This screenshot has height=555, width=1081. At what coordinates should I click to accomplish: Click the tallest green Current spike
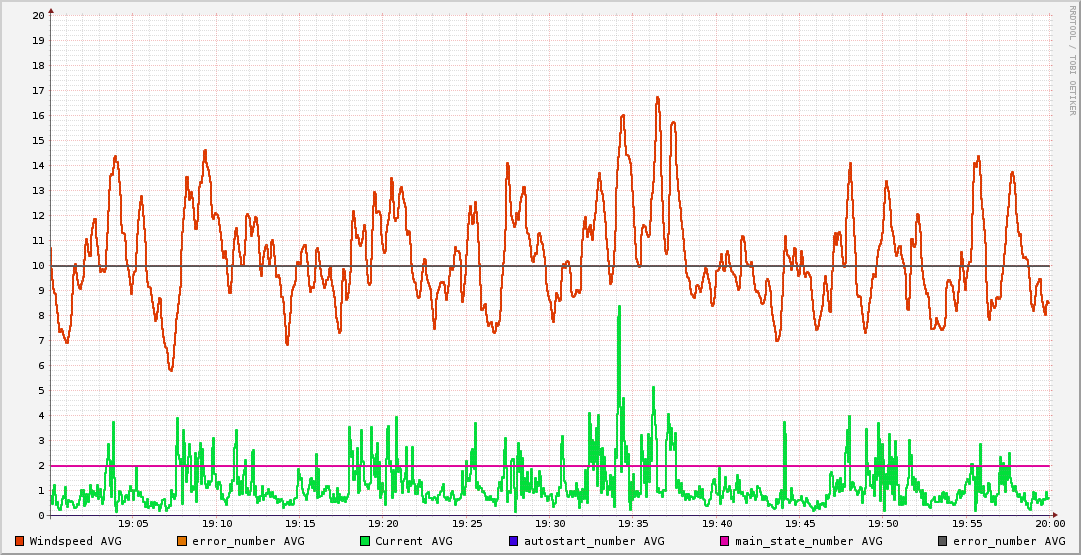pos(619,310)
